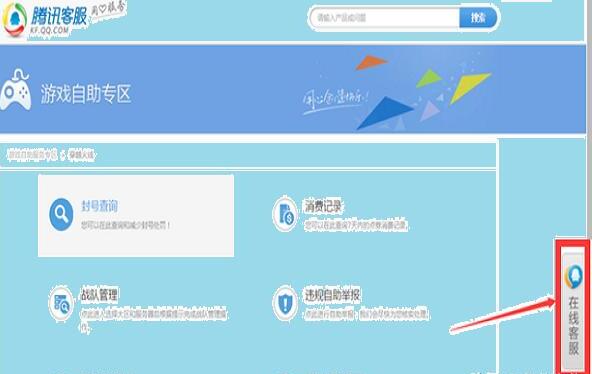This screenshot has height=374, width=592.
Task: Click the 封号查询 magnifier icon
Action: coord(61,214)
